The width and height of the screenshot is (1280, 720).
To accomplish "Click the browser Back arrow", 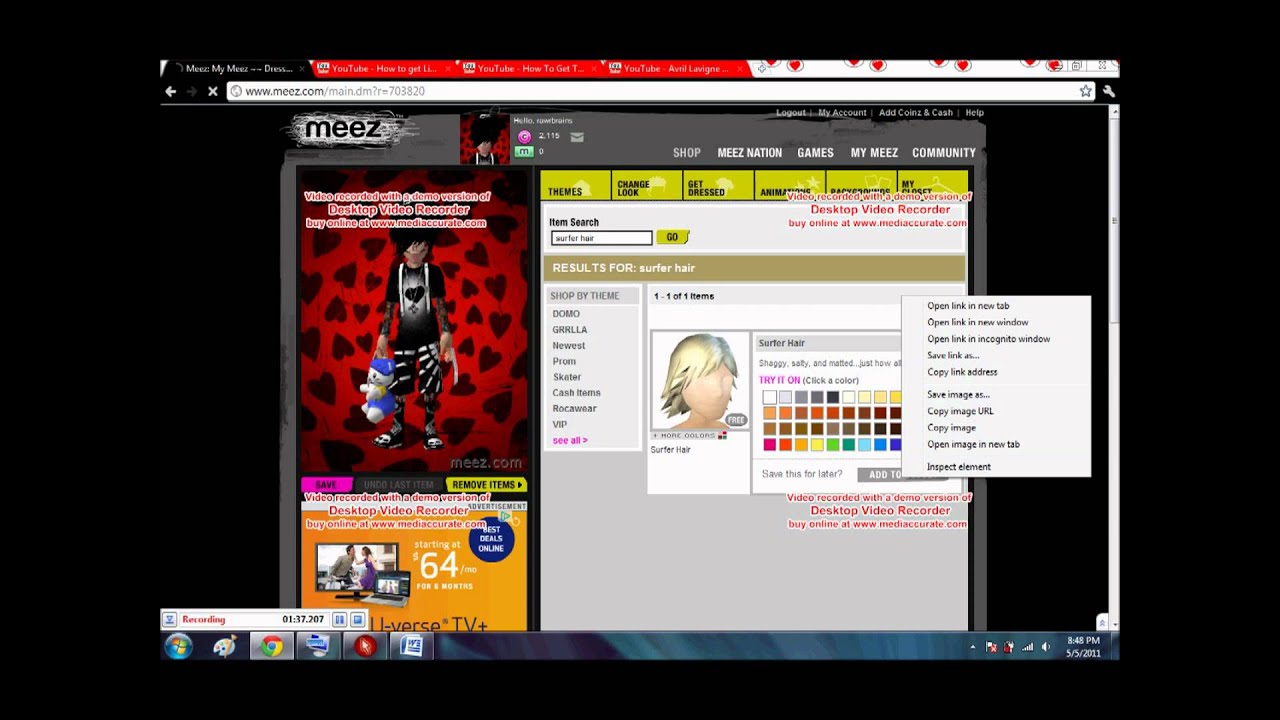I will [x=171, y=91].
